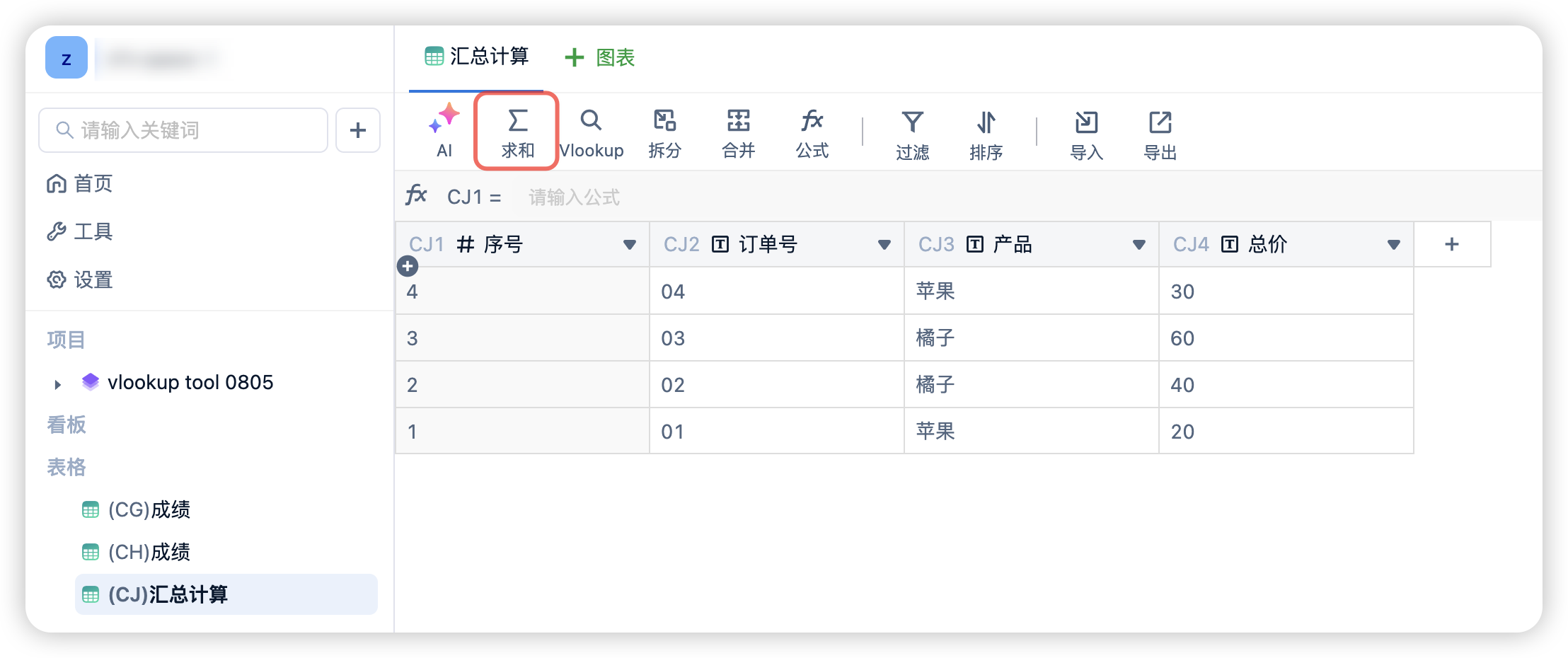1568x658 pixels.
Task: Open the CJ2 订单号 column dropdown
Action: point(884,245)
